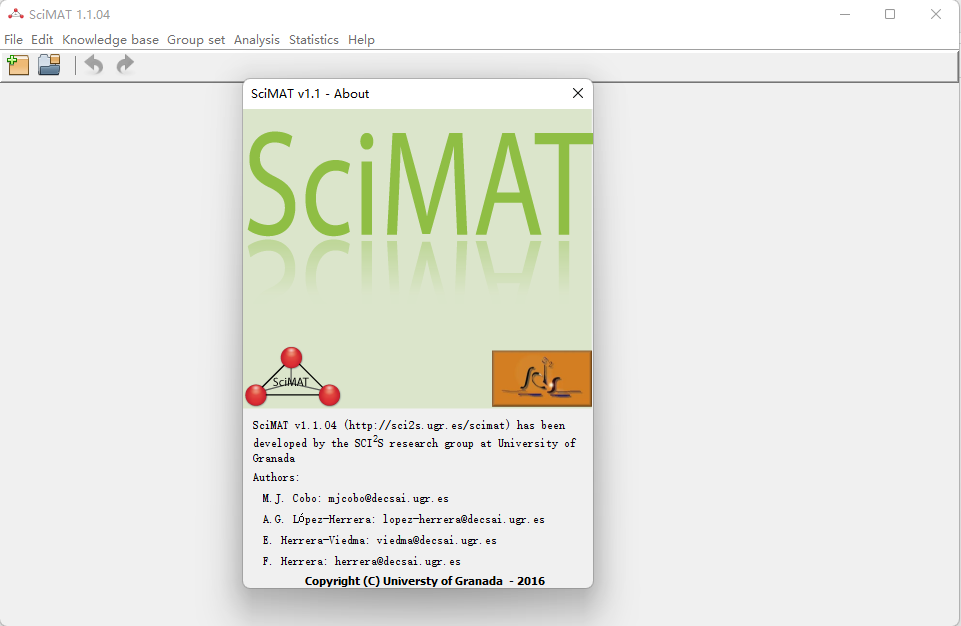Click the large SciMAT banner image
This screenshot has width=961, height=626.
click(418, 258)
